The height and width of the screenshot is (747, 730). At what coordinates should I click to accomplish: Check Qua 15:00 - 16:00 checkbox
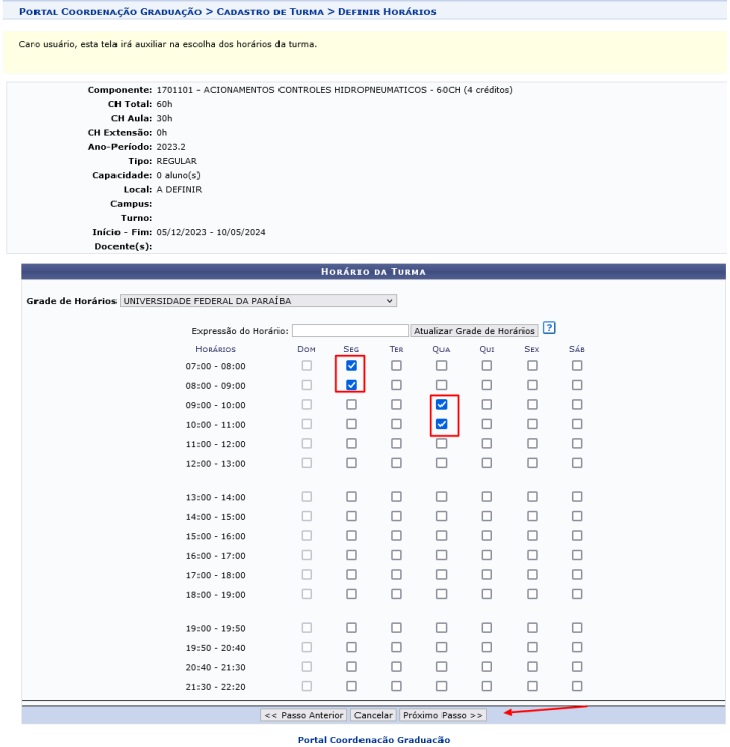[x=442, y=536]
